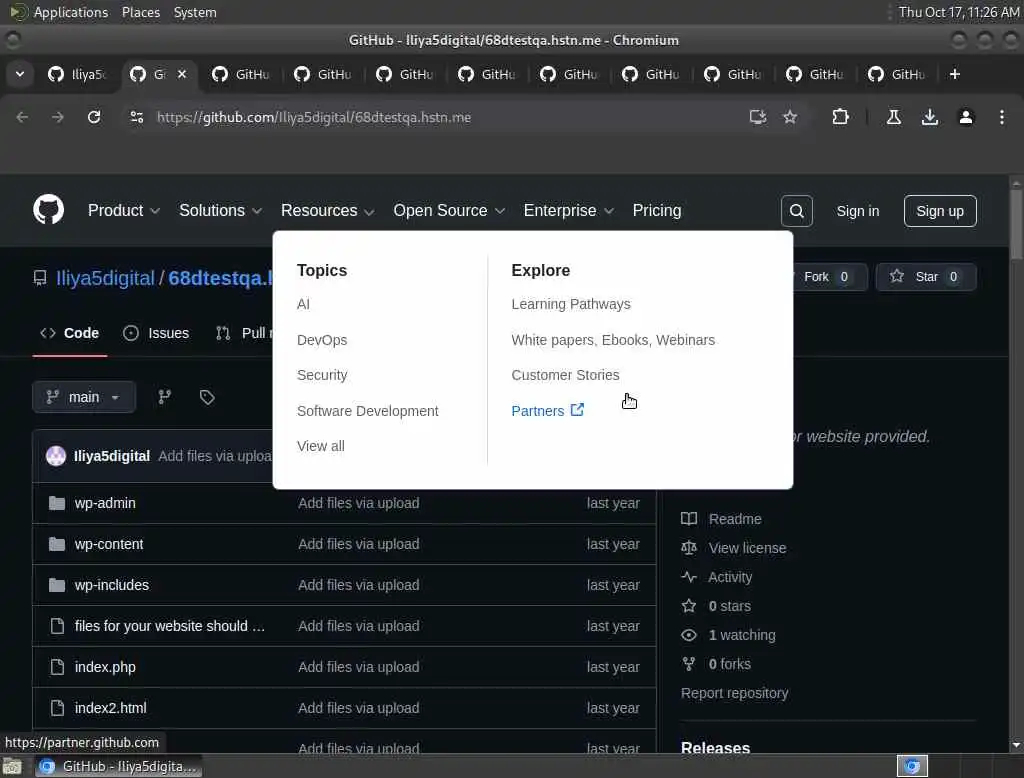1024x778 pixels.
Task: Expand the Product dropdown menu
Action: point(123,210)
